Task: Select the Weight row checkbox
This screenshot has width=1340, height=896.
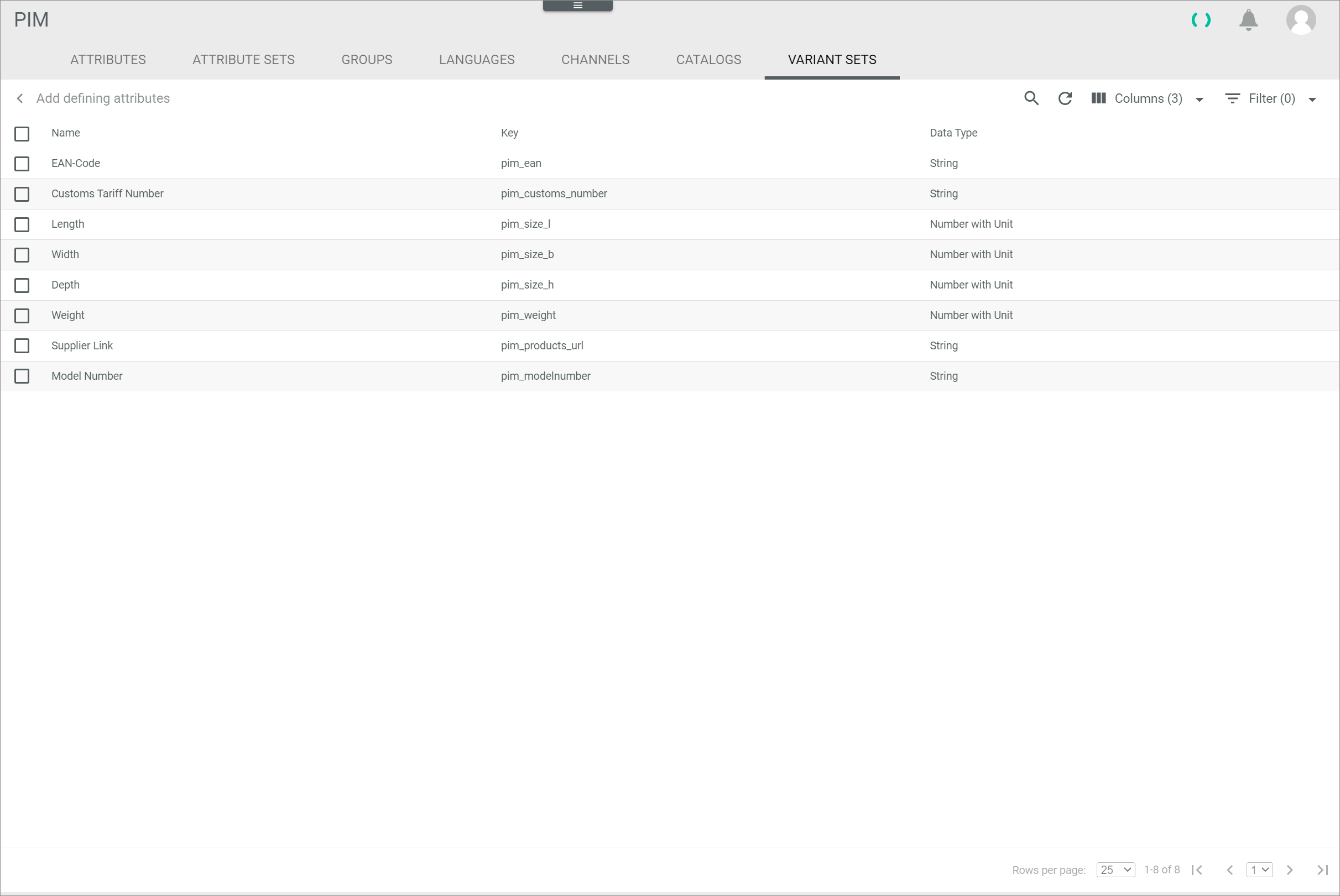Action: (x=22, y=316)
